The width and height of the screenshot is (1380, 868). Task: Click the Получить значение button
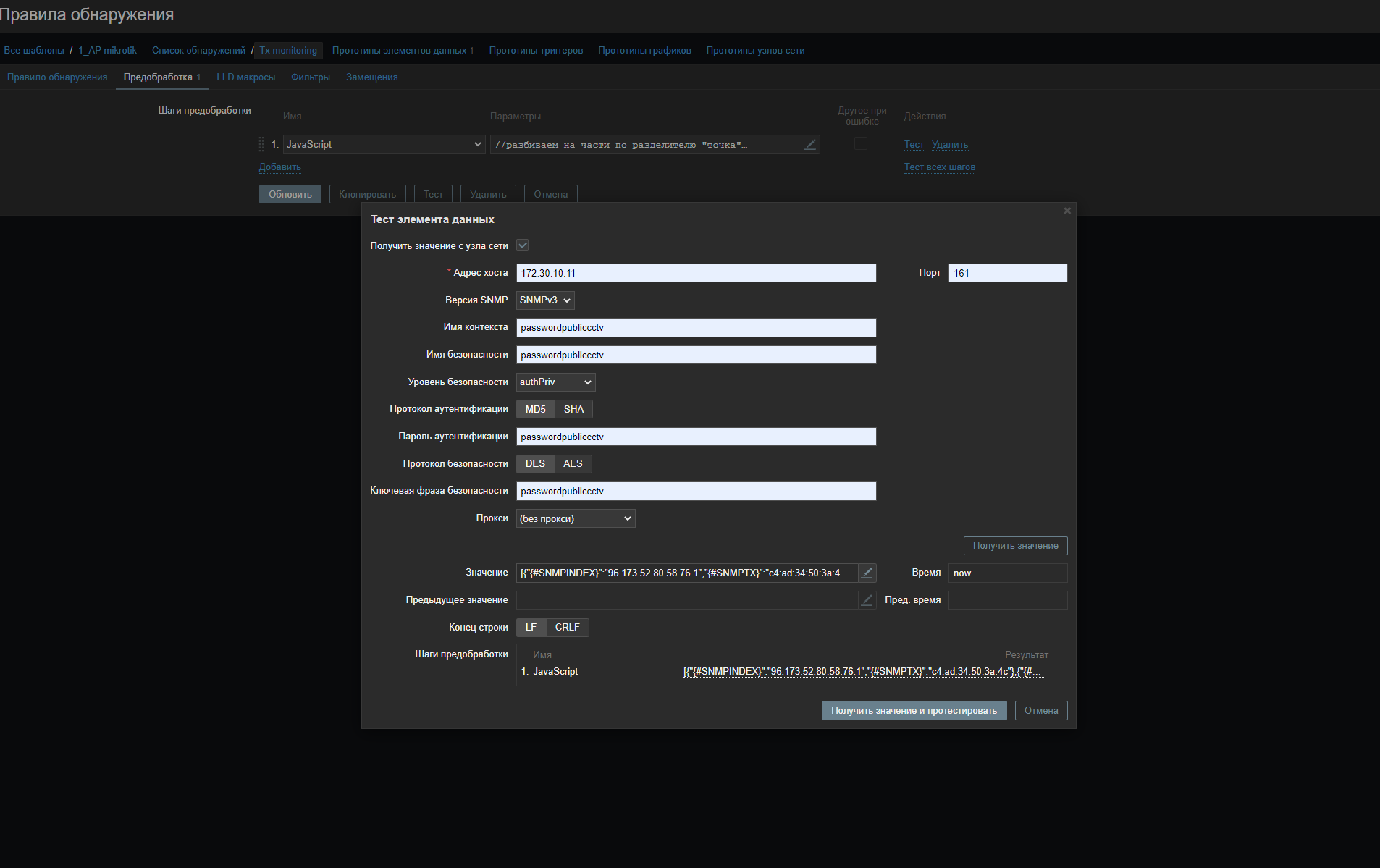[x=1015, y=546]
